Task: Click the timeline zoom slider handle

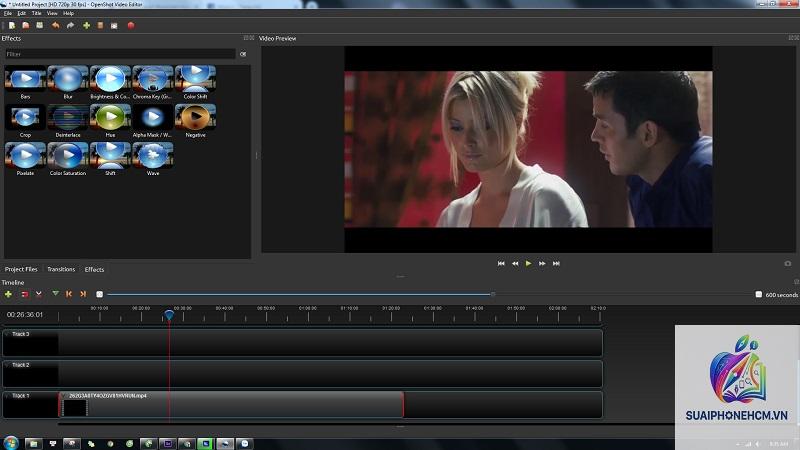Action: (493, 294)
